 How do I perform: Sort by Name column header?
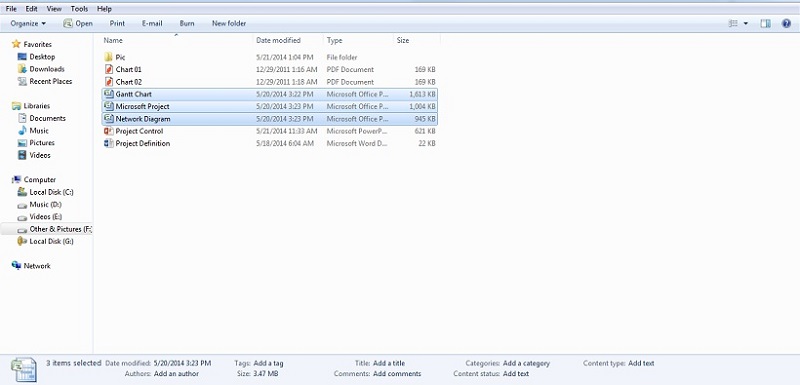pos(113,40)
